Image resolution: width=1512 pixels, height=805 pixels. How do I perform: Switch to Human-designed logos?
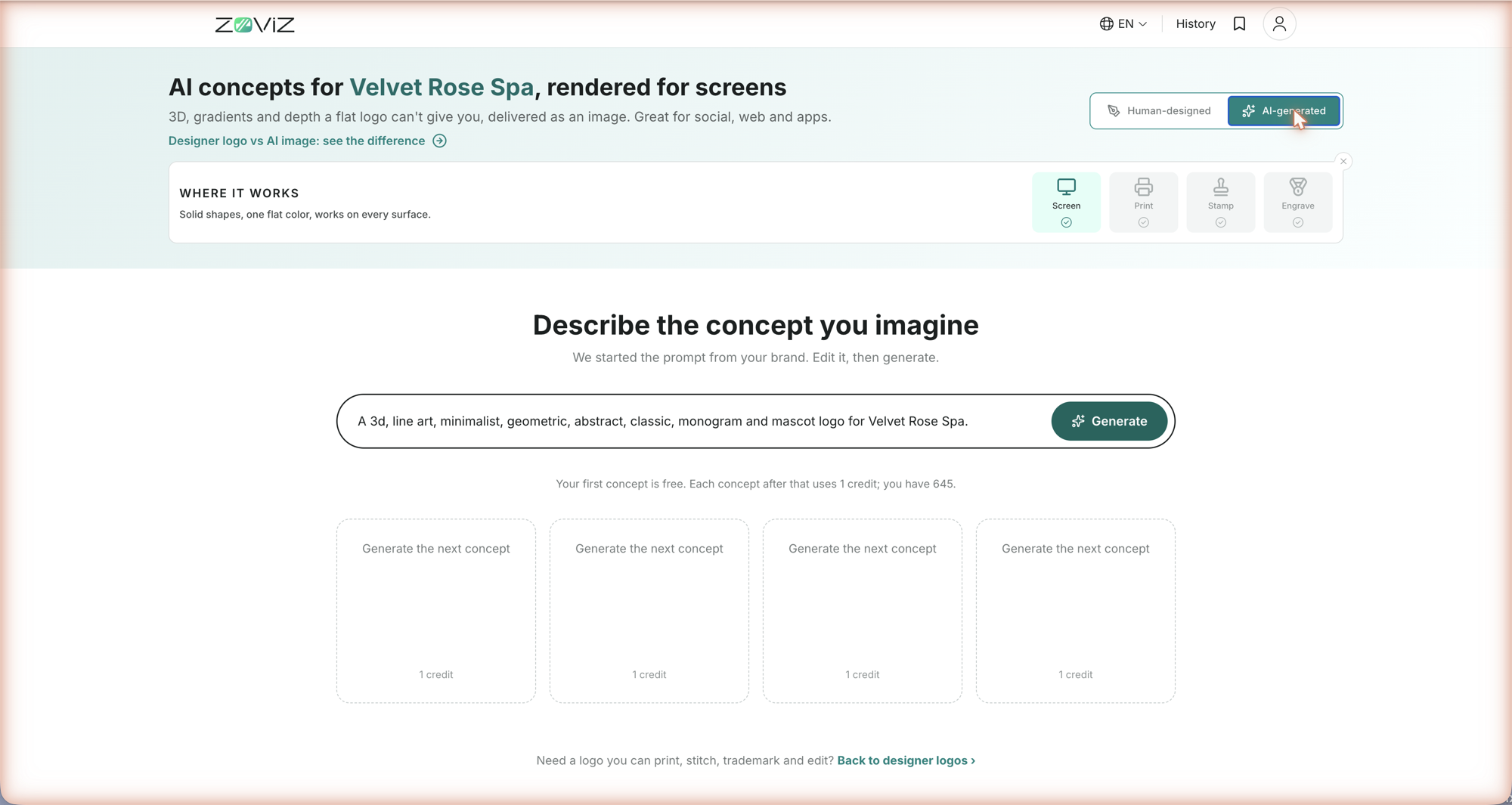tap(1160, 111)
